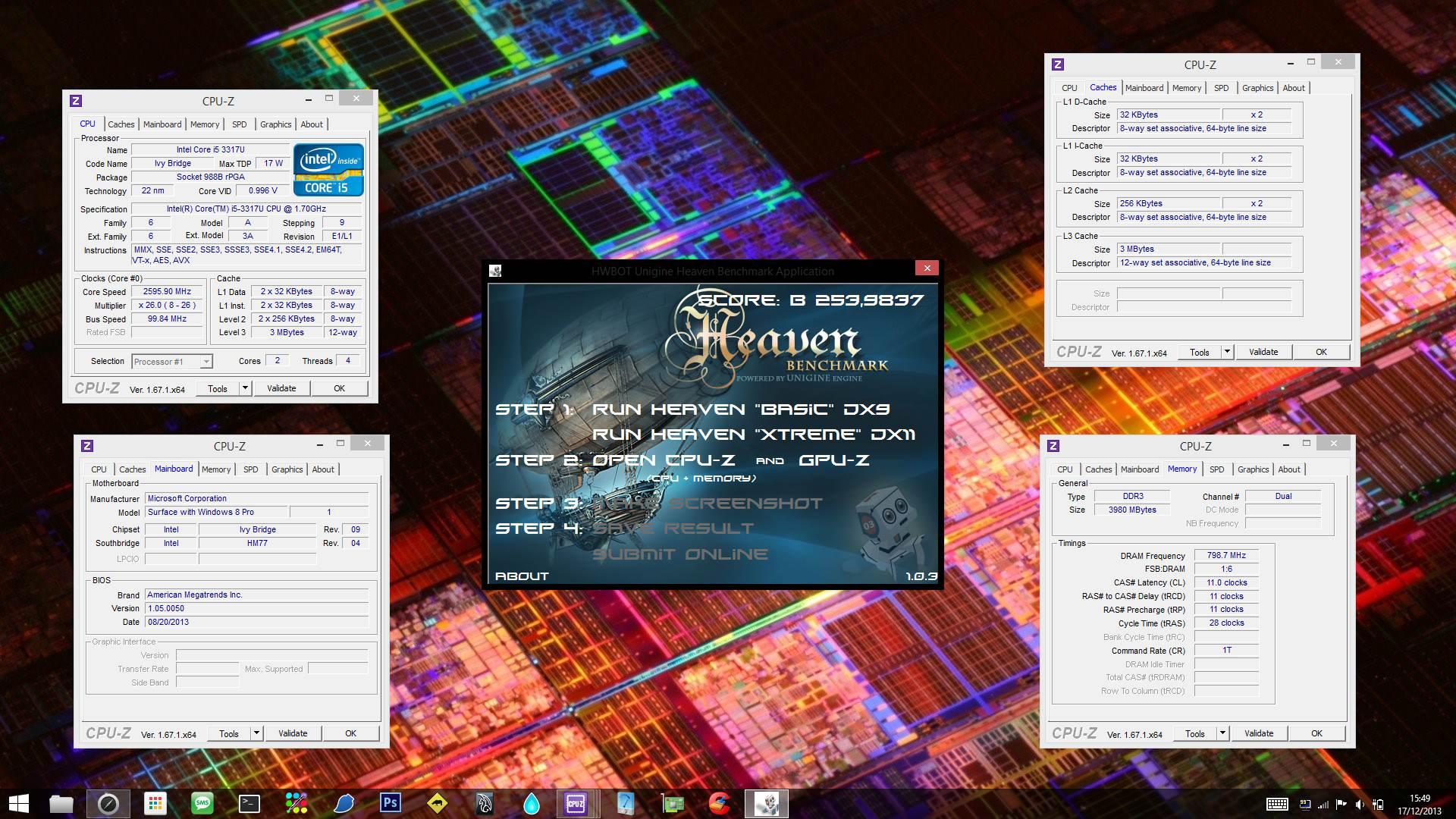This screenshot has height=819, width=1456.
Task: Open the Processor #1 selection dropdown
Action: [172, 362]
